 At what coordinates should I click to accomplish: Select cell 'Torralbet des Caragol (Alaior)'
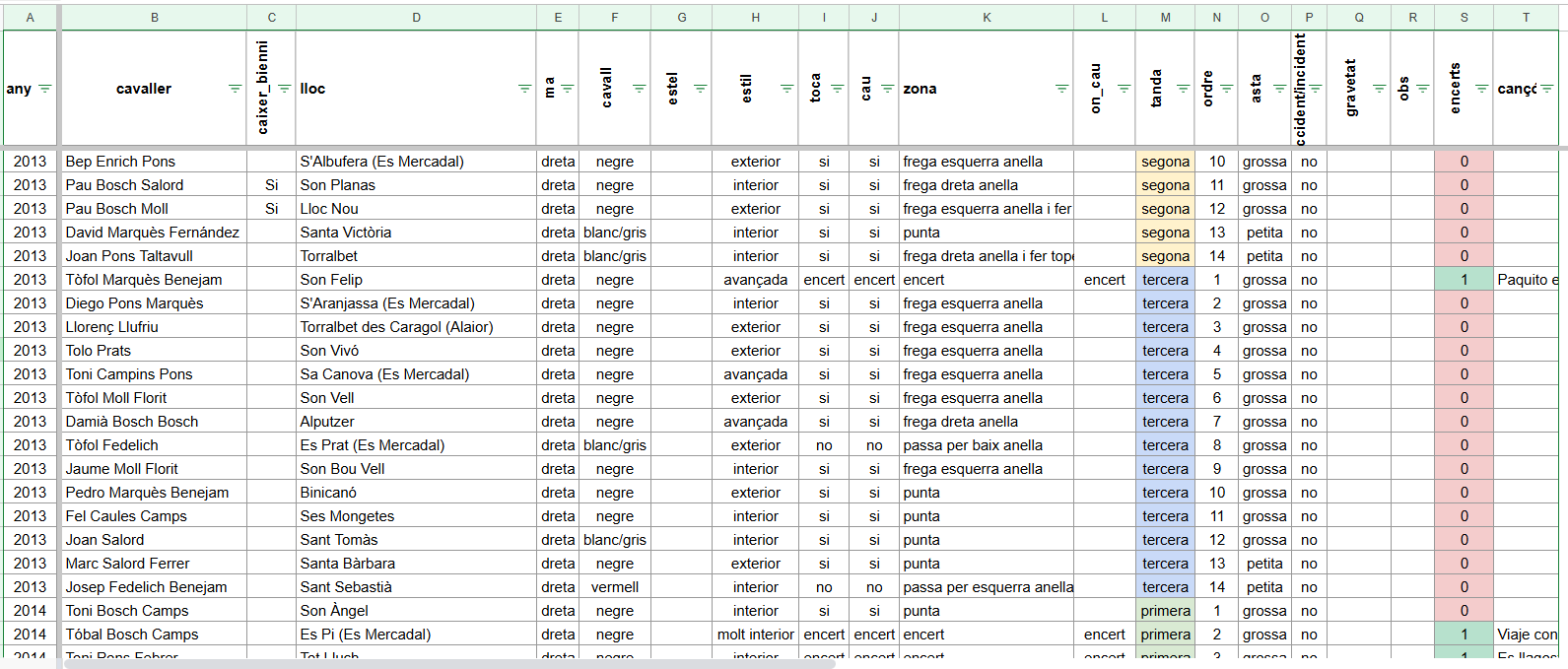pyautogui.click(x=416, y=327)
